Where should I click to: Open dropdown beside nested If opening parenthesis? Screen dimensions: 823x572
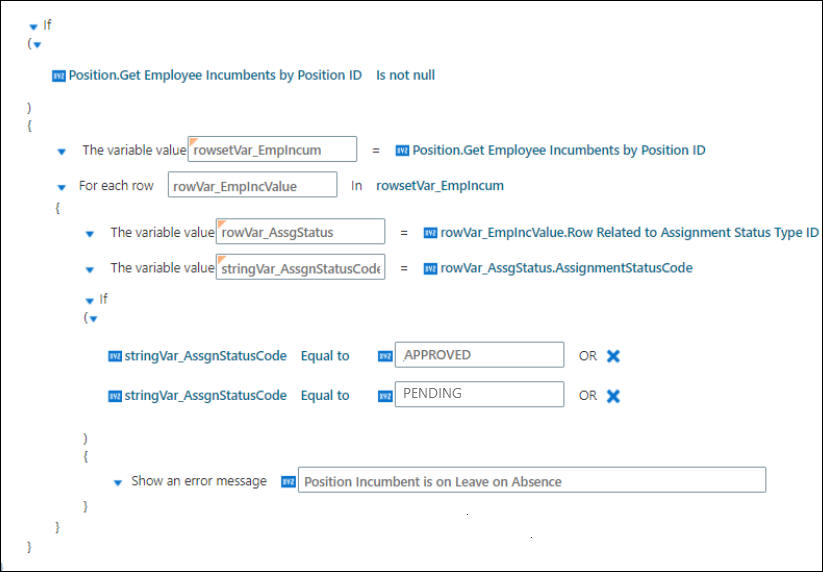[x=93, y=319]
